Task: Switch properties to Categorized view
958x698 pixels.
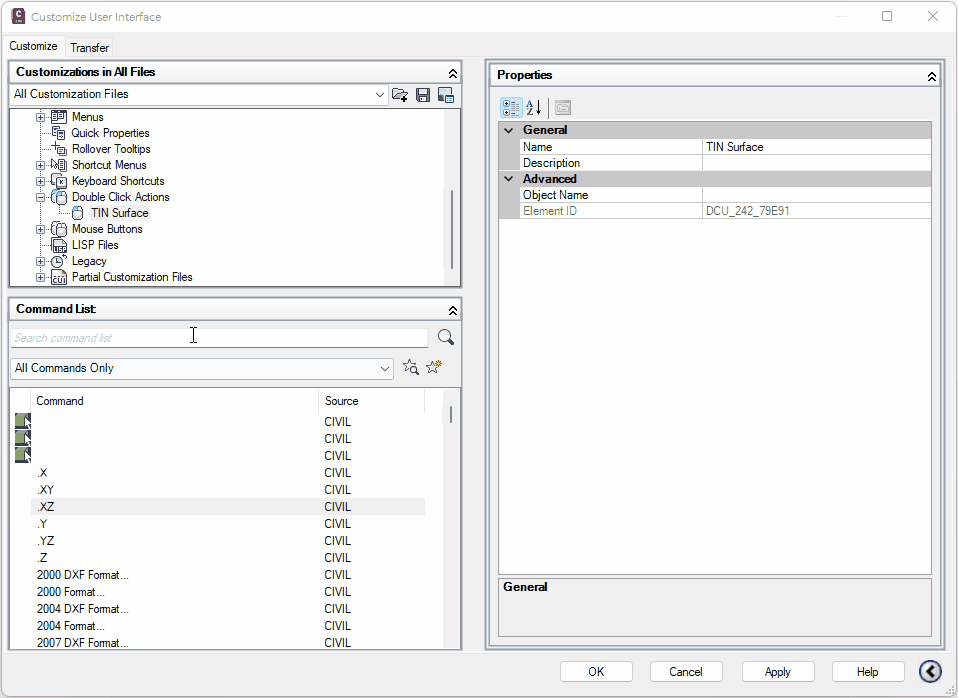Action: pyautogui.click(x=511, y=108)
